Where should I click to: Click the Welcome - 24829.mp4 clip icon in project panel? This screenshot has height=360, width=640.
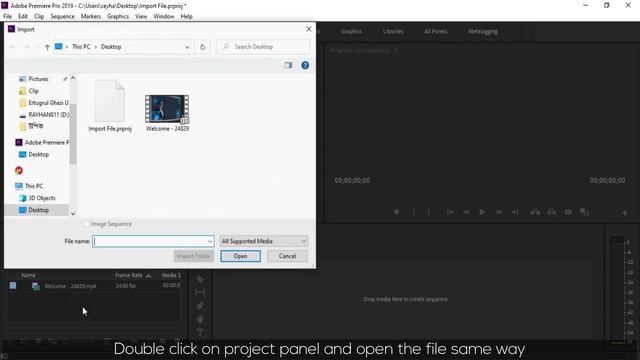point(36,287)
